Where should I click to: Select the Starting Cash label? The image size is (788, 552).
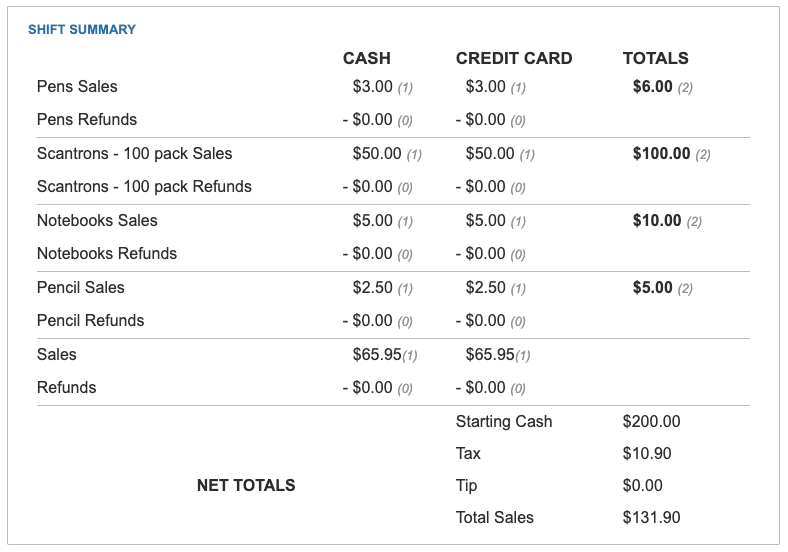[504, 422]
